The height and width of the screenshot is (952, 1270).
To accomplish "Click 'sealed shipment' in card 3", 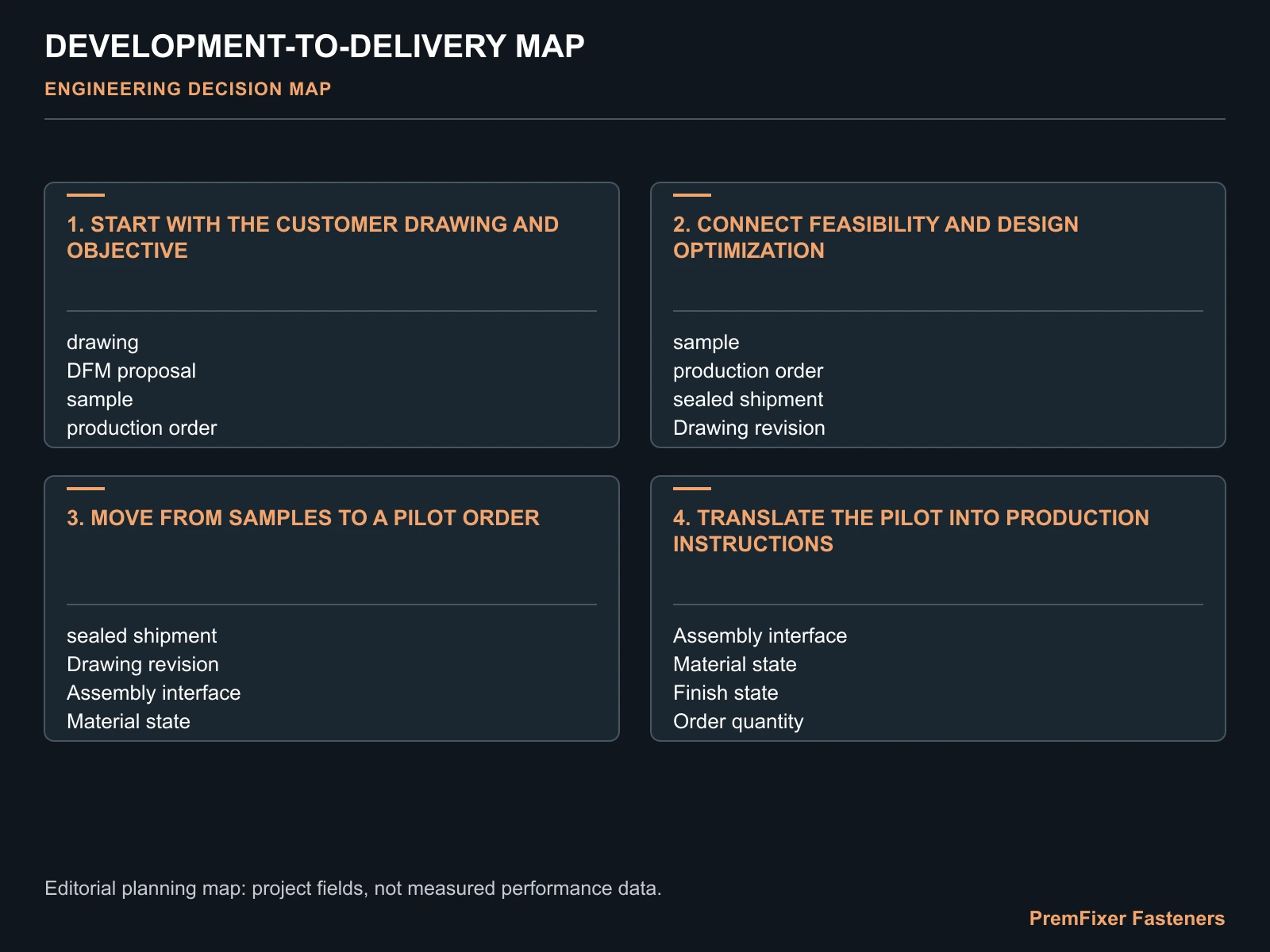I will [x=141, y=636].
